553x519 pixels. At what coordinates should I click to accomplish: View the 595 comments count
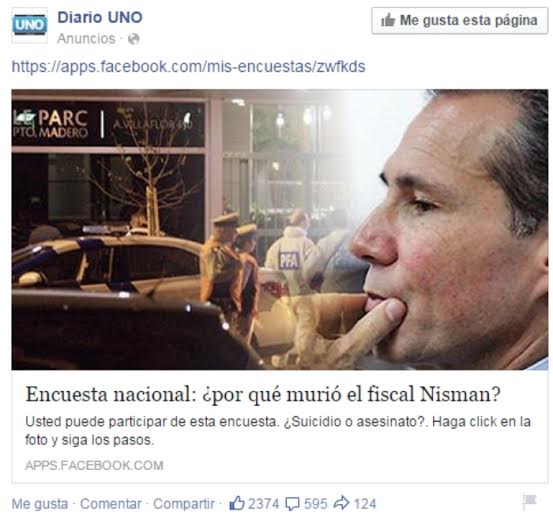tap(316, 504)
